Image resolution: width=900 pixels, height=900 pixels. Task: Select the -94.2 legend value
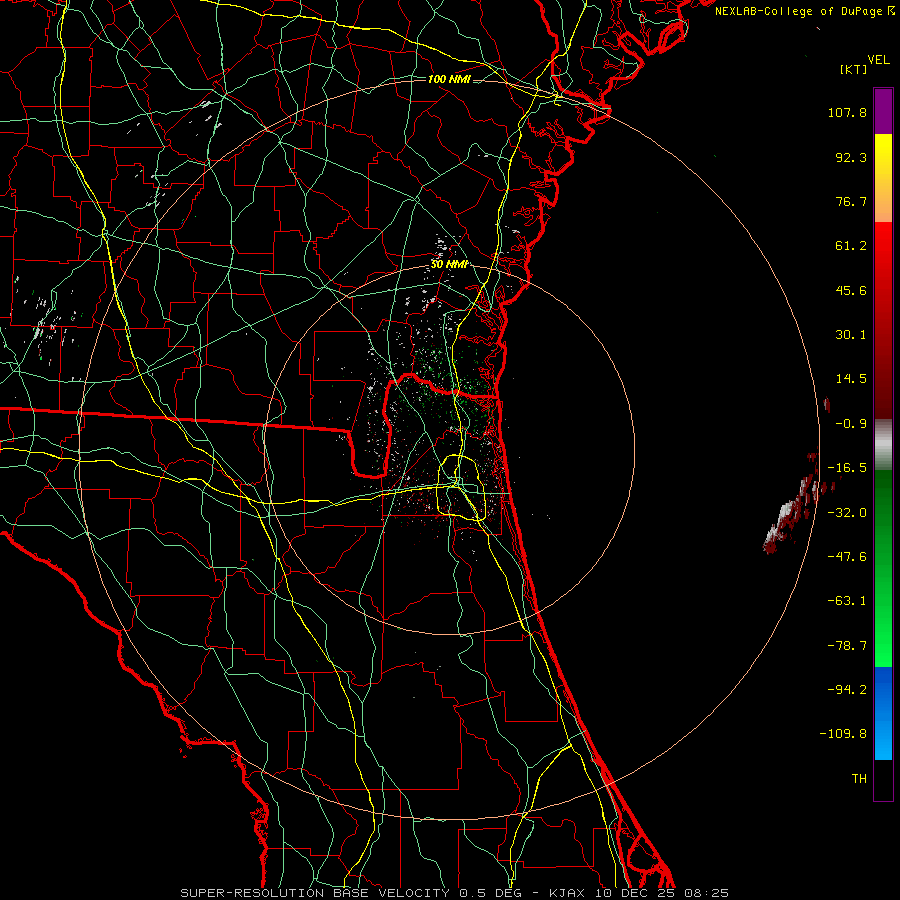coord(847,690)
